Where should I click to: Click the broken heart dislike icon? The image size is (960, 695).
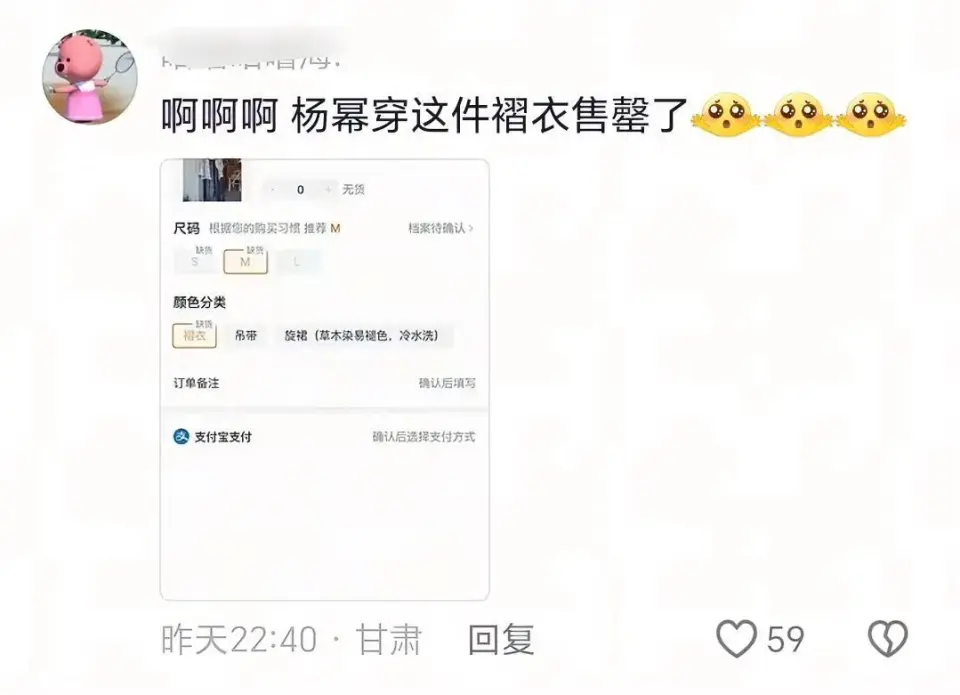coord(888,639)
